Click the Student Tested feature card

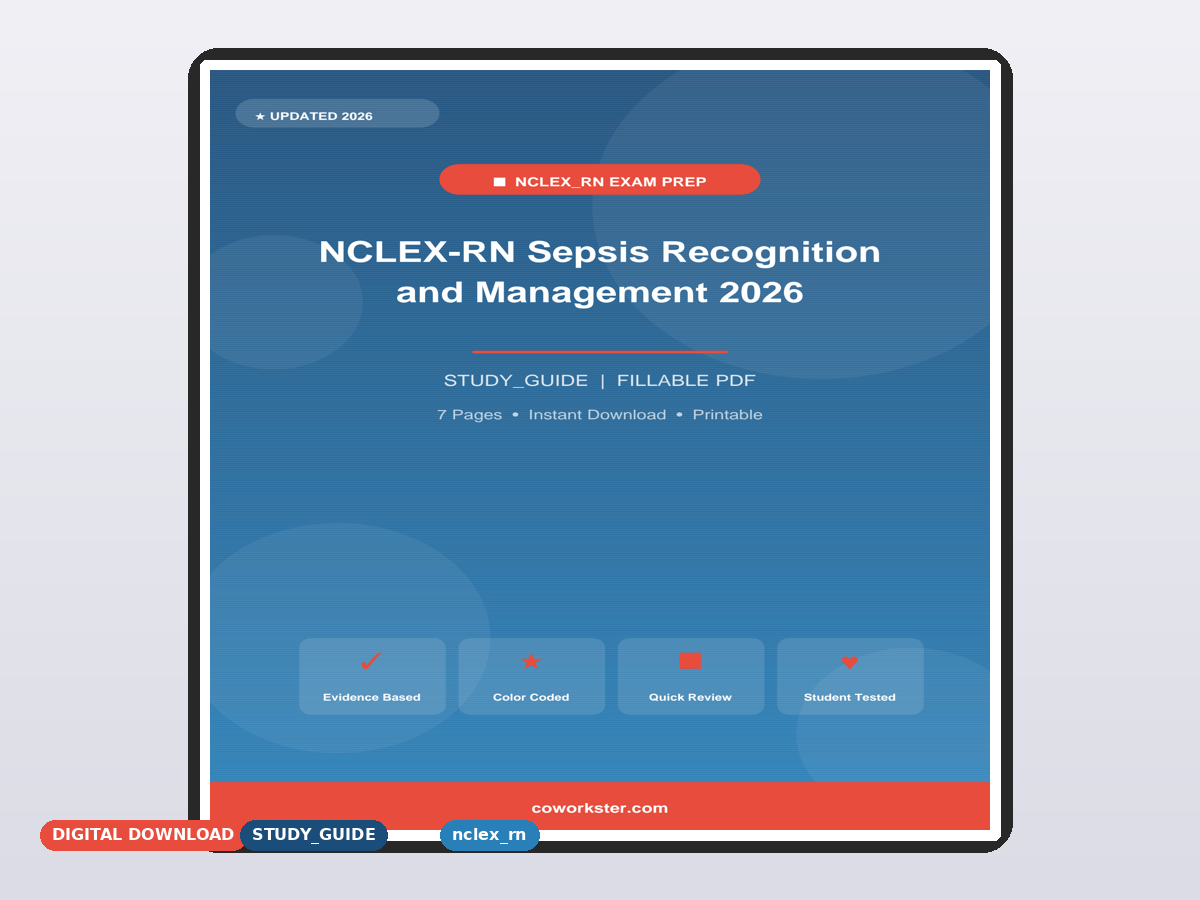point(850,676)
